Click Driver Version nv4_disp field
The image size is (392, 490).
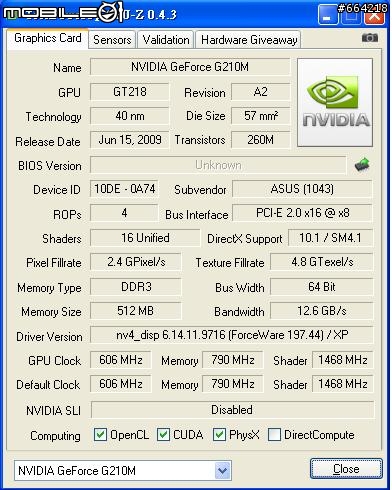pyautogui.click(x=232, y=335)
